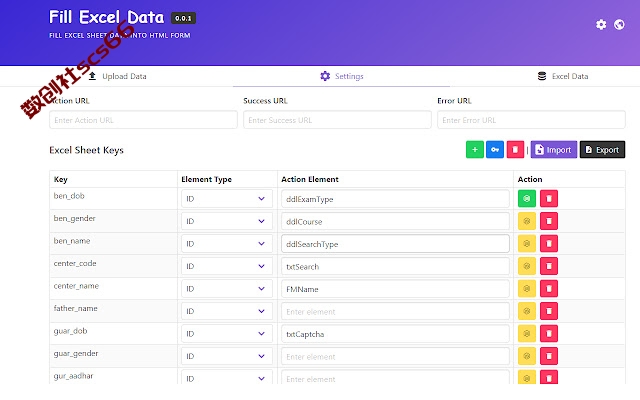This screenshot has width=640, height=400.
Task: Delete the center_code row
Action: coord(549,266)
